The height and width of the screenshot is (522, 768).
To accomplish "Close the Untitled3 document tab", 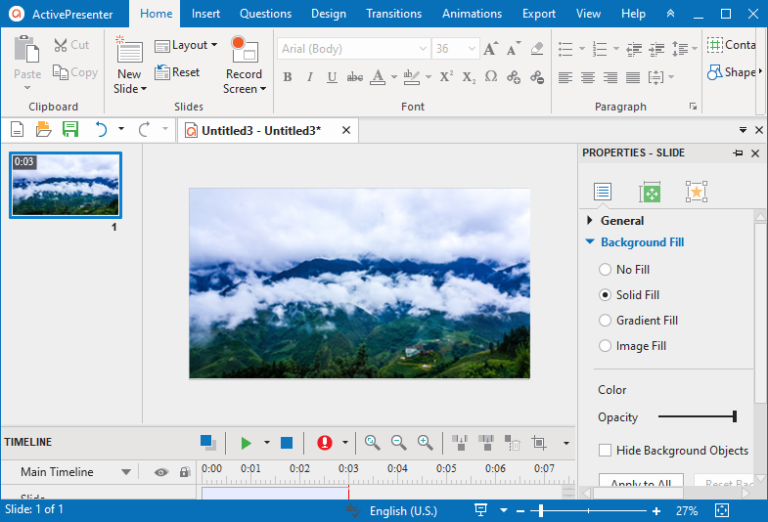I will pos(346,130).
